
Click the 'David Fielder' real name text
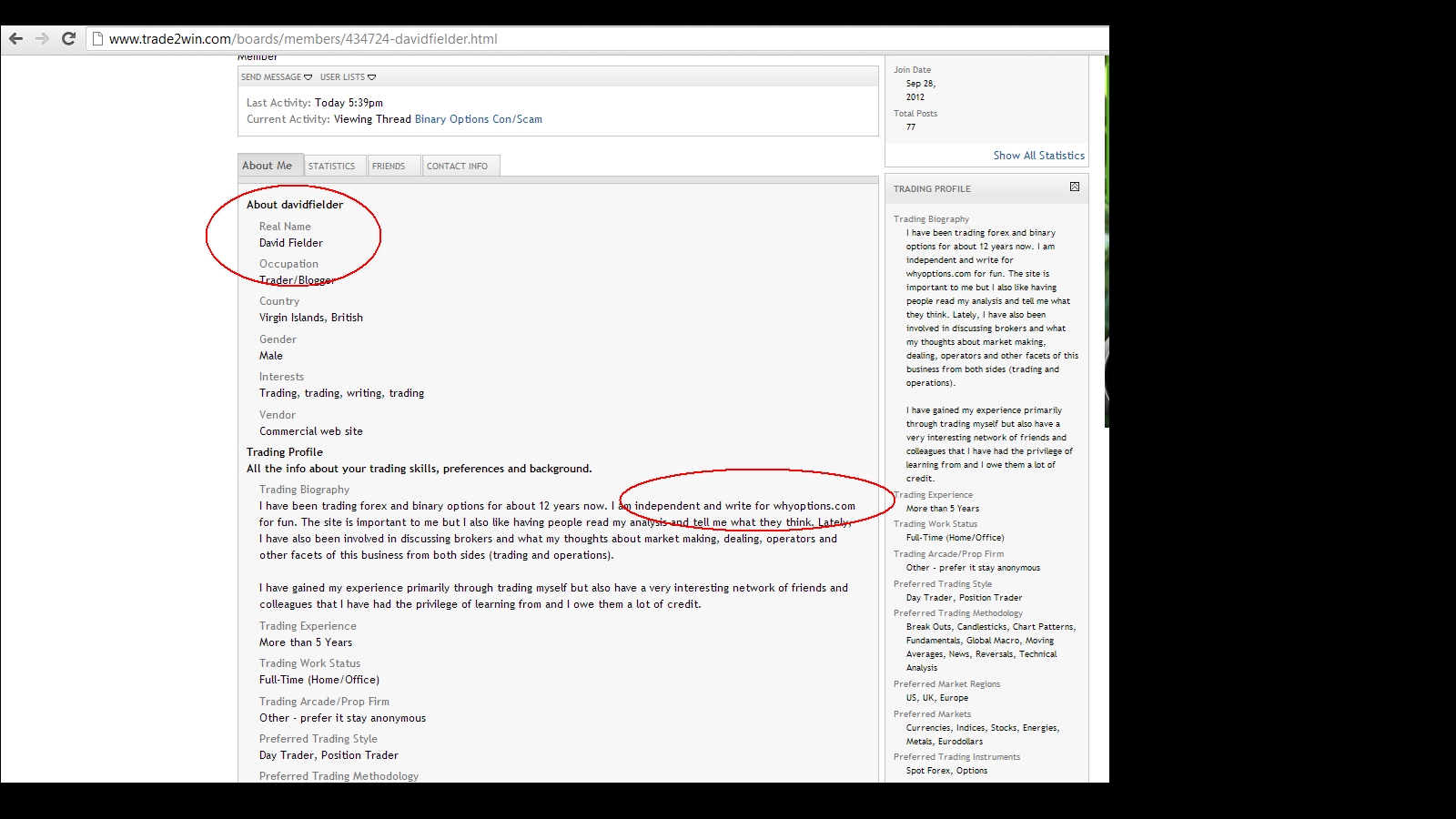point(291,243)
